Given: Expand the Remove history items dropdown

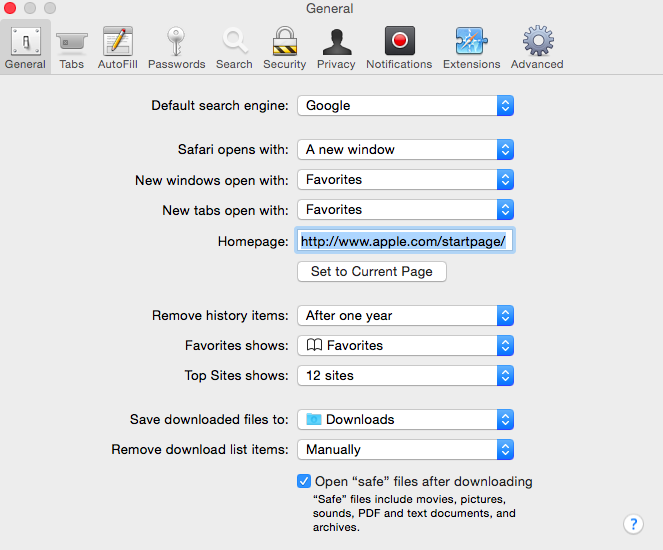Looking at the screenshot, I should coord(405,316).
